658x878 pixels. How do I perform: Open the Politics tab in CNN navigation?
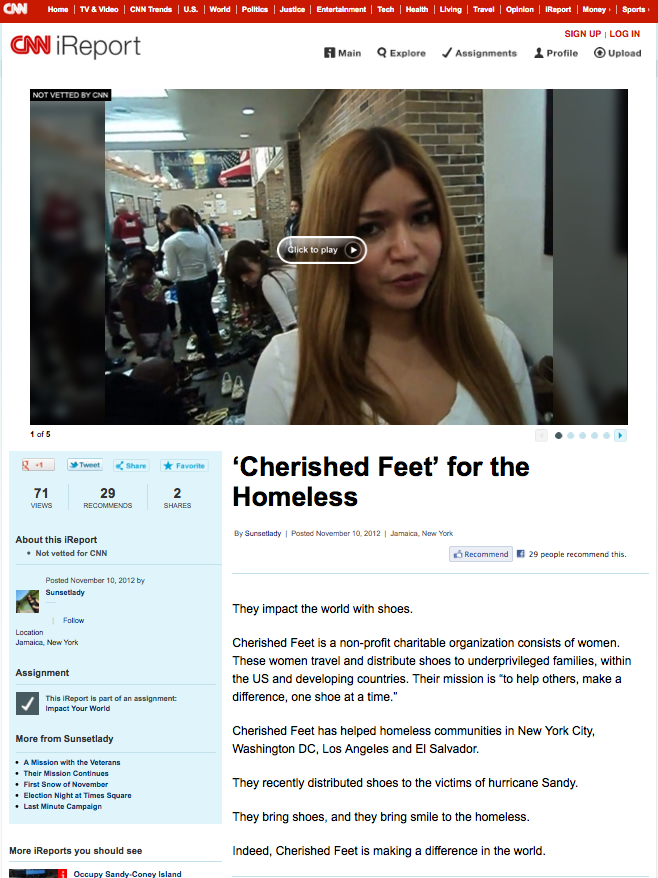point(255,10)
